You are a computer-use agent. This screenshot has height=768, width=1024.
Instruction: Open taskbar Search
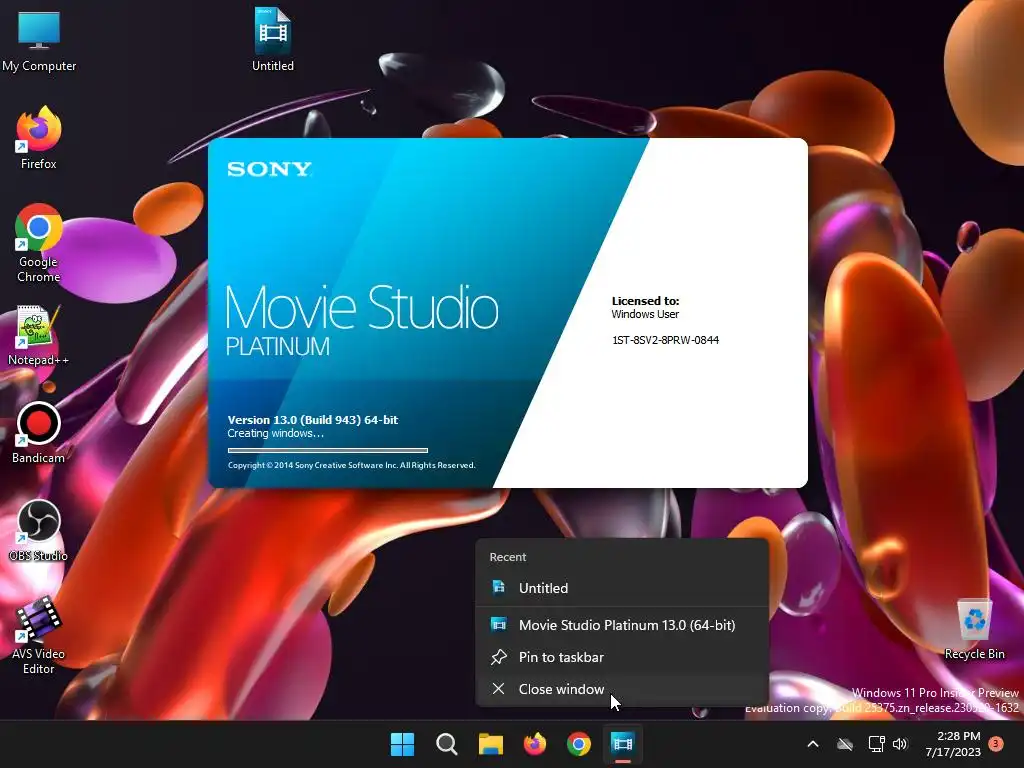coord(447,744)
